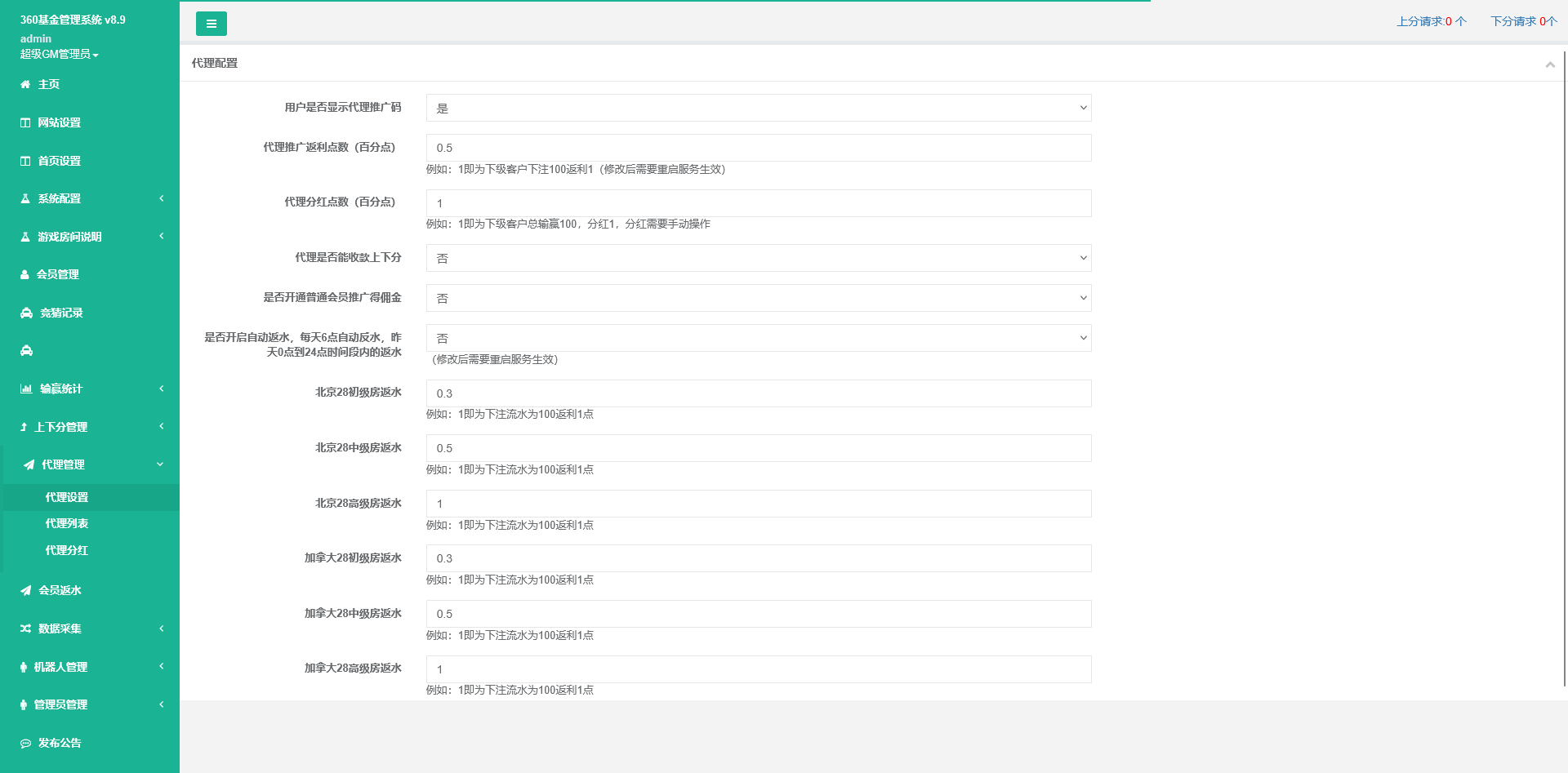Open the 代理是否能收款上下分 dropdown

tap(758, 258)
